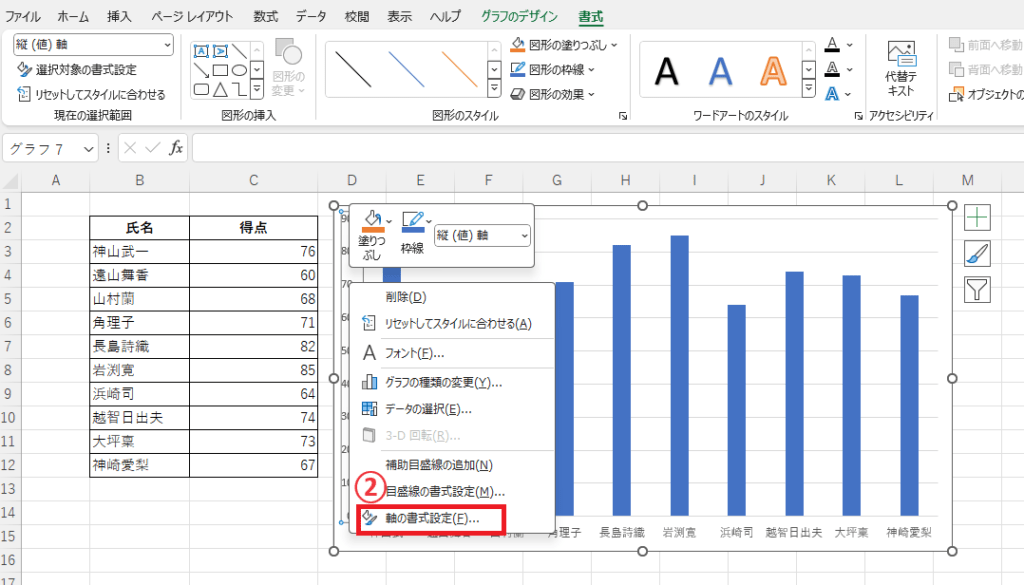Screen dimensions: 1024x585
Task: Choose 軸の書式設定 from the context menu
Action: [432, 519]
